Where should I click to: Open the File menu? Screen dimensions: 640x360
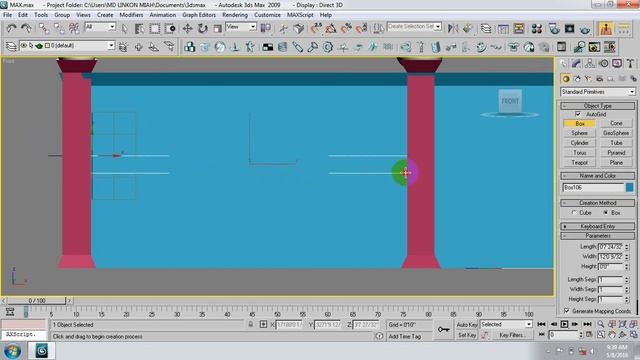point(7,15)
